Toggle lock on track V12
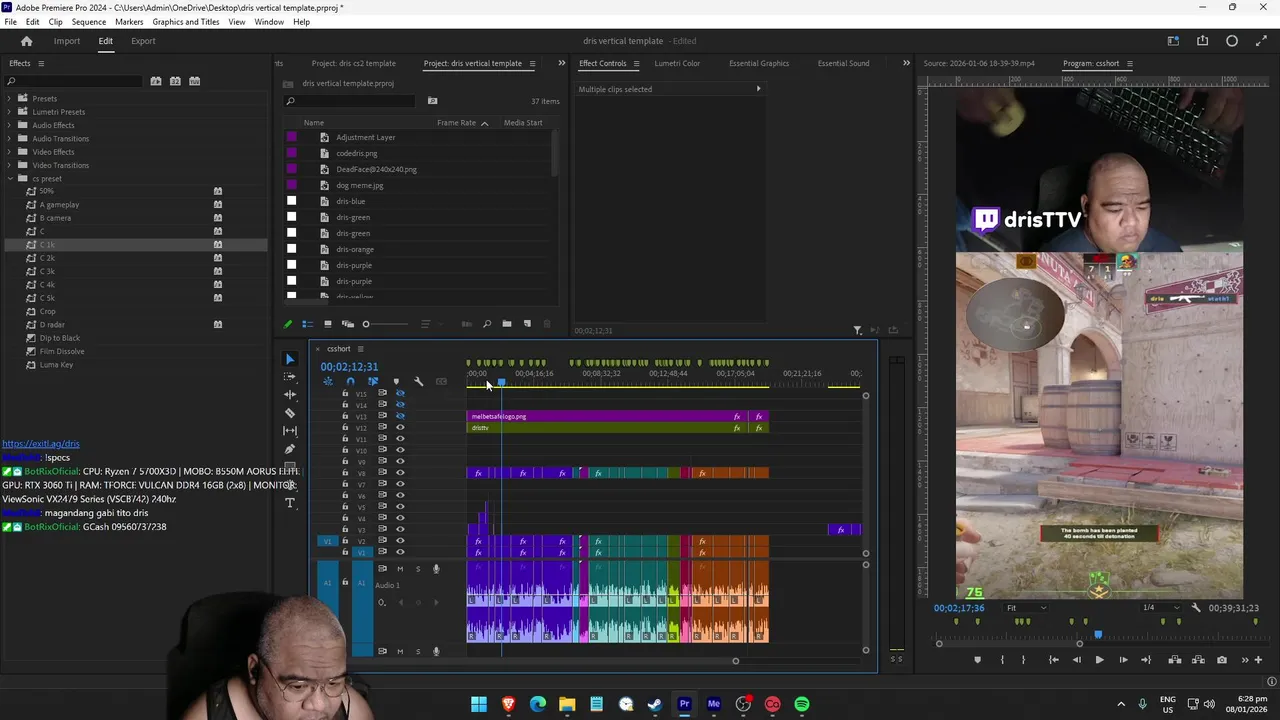This screenshot has height=720, width=1280. point(345,427)
